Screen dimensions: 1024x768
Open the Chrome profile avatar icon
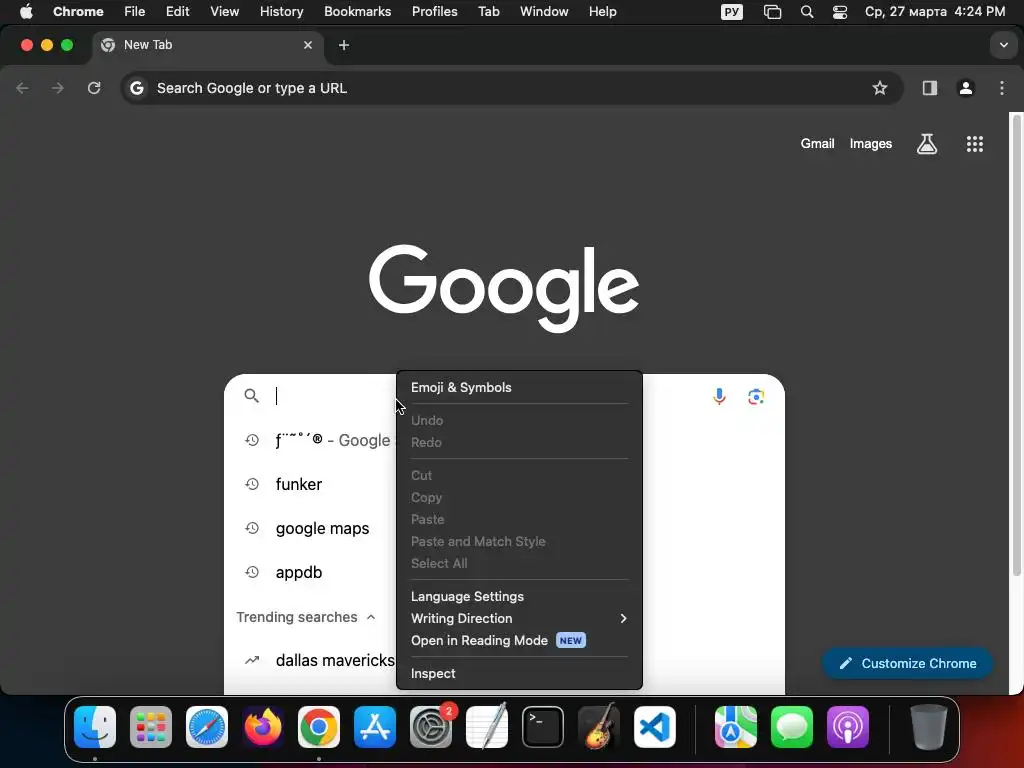(965, 88)
